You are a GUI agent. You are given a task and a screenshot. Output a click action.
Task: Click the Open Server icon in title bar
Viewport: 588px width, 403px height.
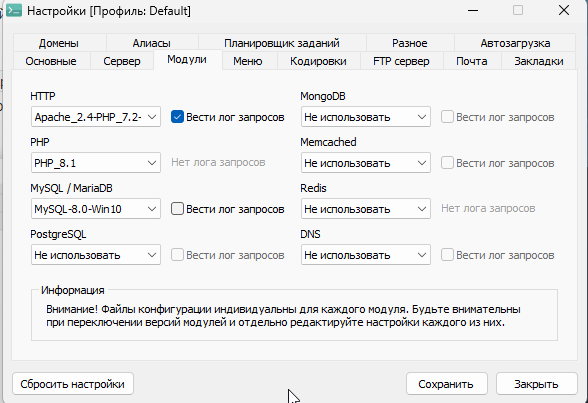[14, 10]
